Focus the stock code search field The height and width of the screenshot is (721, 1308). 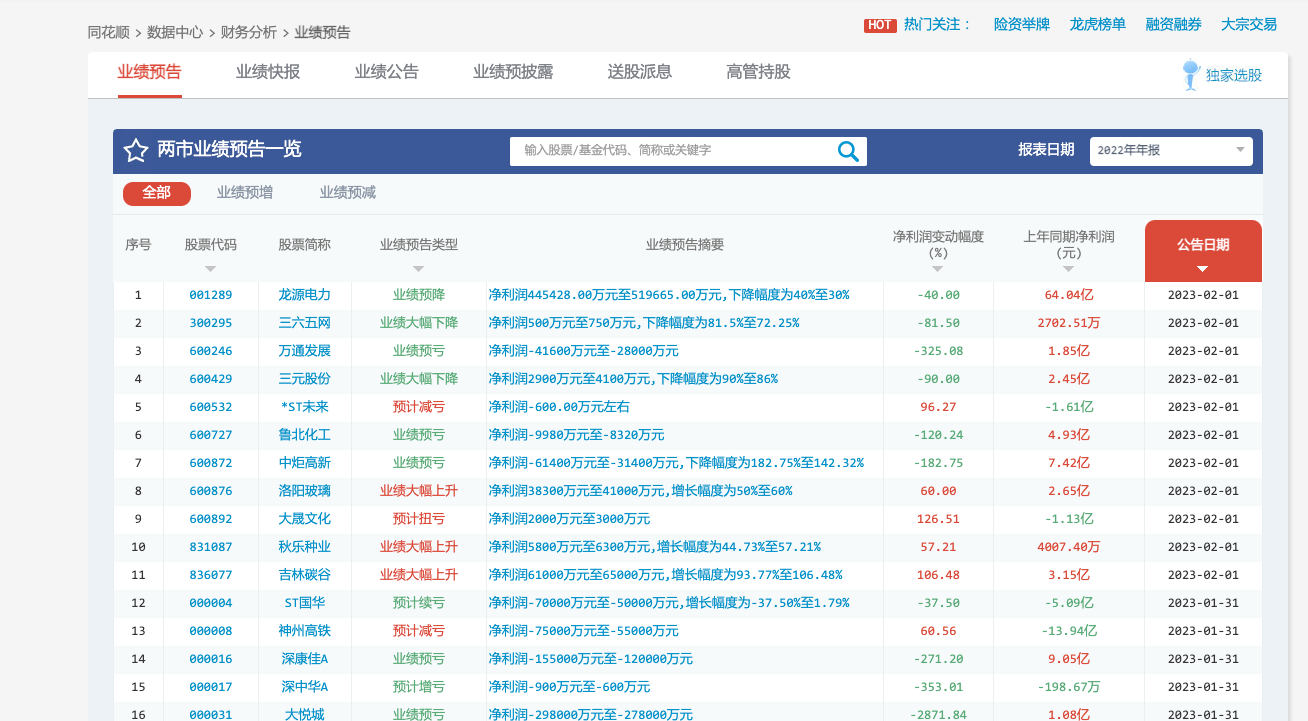pos(672,151)
